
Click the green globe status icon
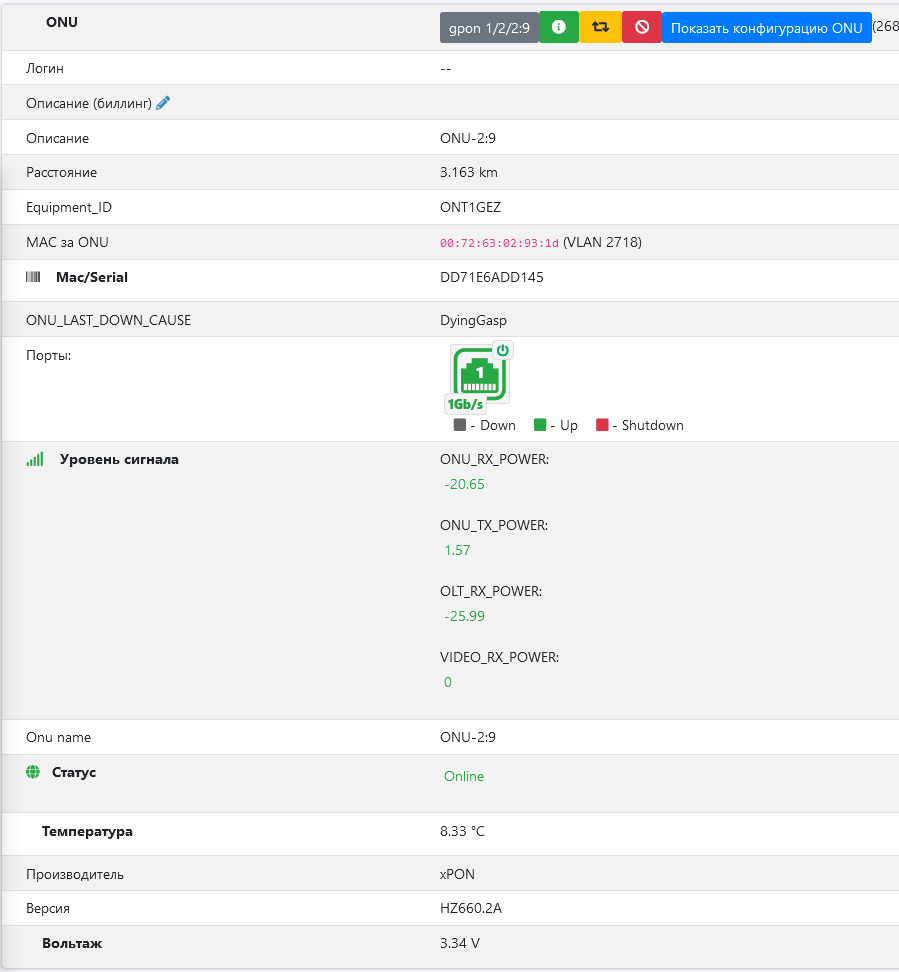[33, 772]
